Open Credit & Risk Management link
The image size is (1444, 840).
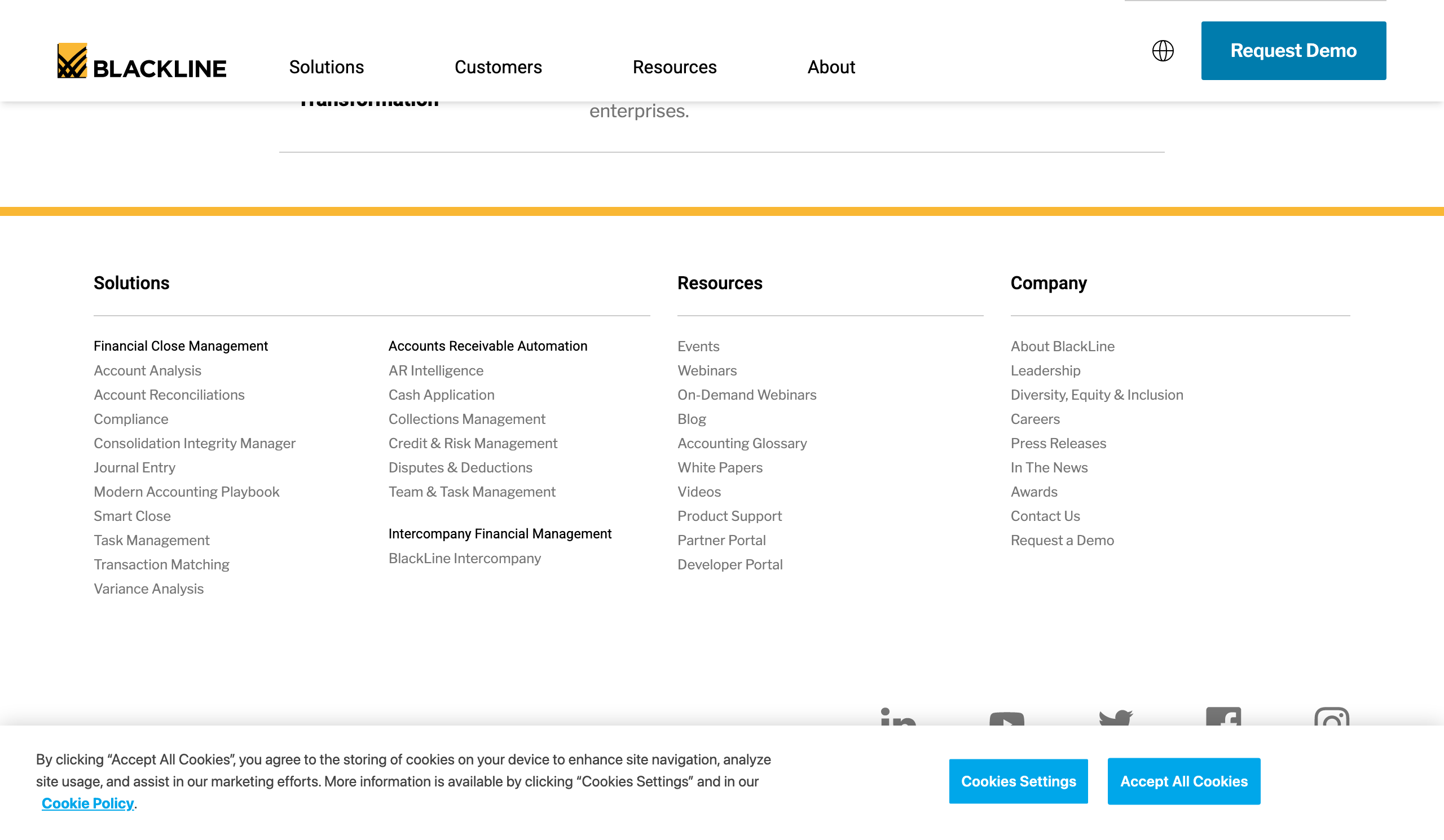click(x=473, y=443)
